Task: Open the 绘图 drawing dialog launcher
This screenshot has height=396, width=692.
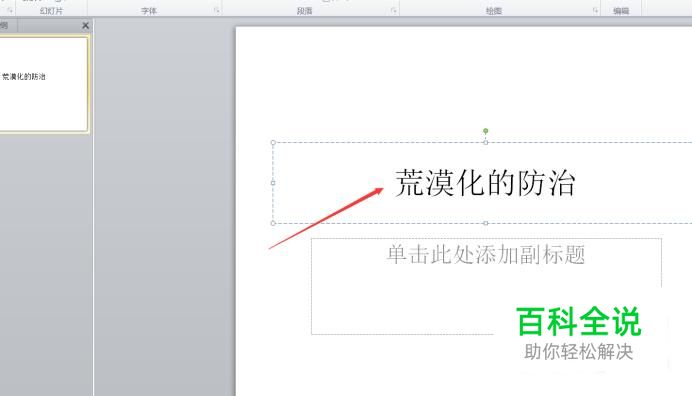Action: (x=595, y=10)
